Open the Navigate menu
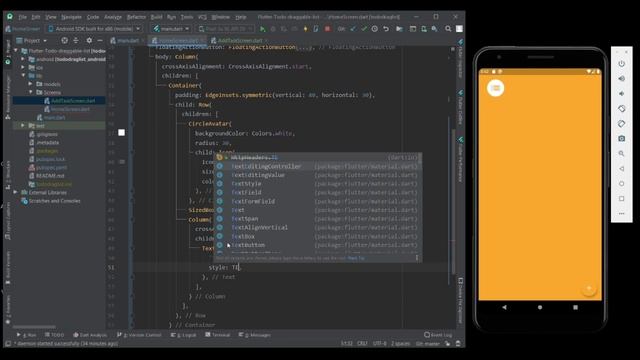Viewport: 640px width, 360px height. point(71,17)
